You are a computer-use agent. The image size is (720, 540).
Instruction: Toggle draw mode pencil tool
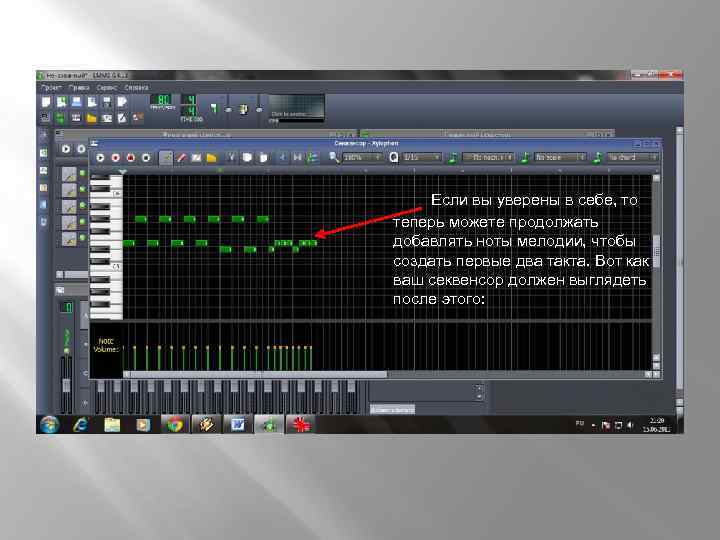(166, 158)
